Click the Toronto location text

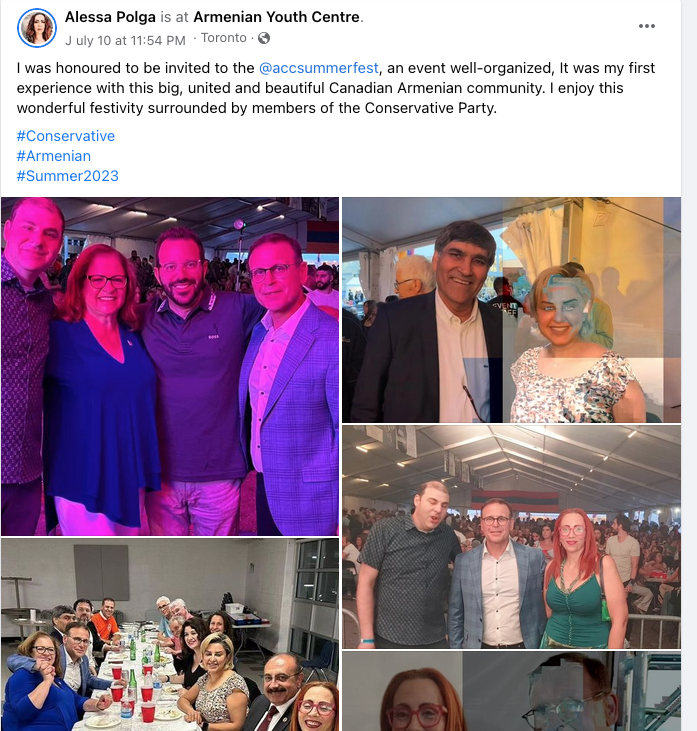point(224,38)
